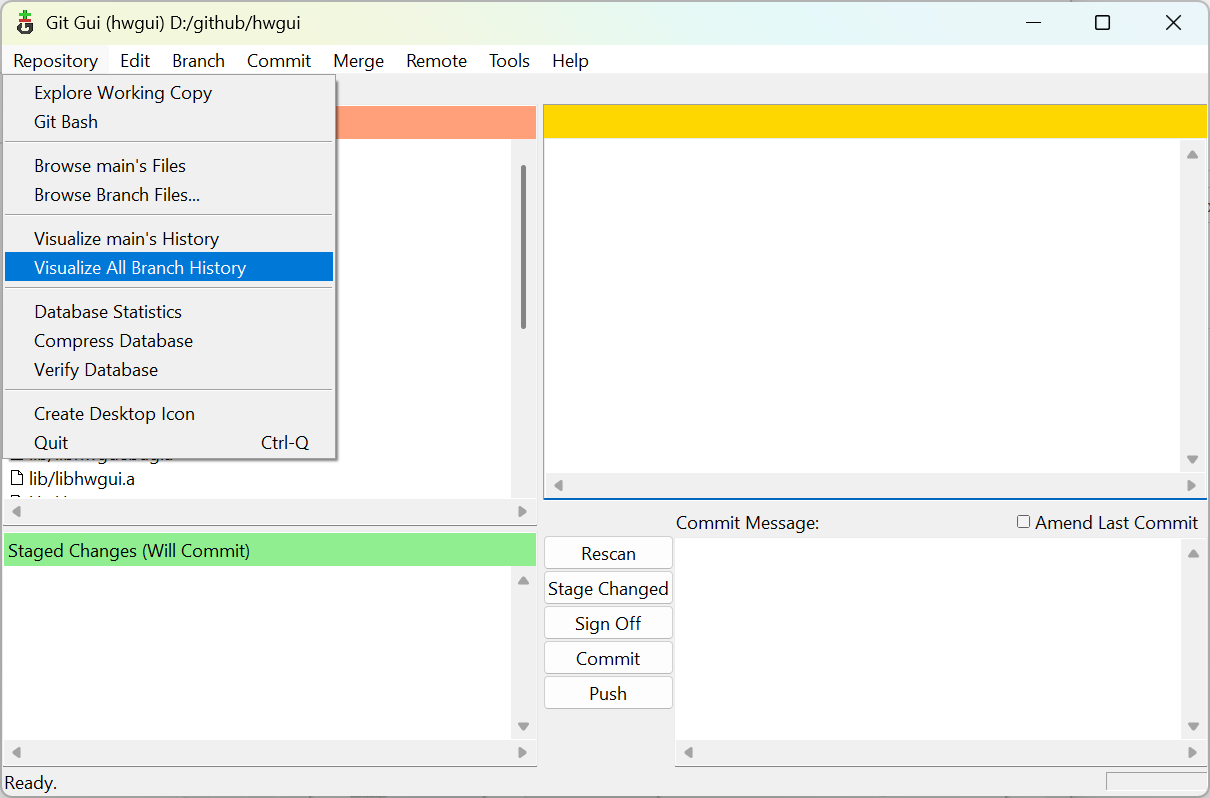Click inside the Commit Message text area
1210x798 pixels.
(928, 638)
